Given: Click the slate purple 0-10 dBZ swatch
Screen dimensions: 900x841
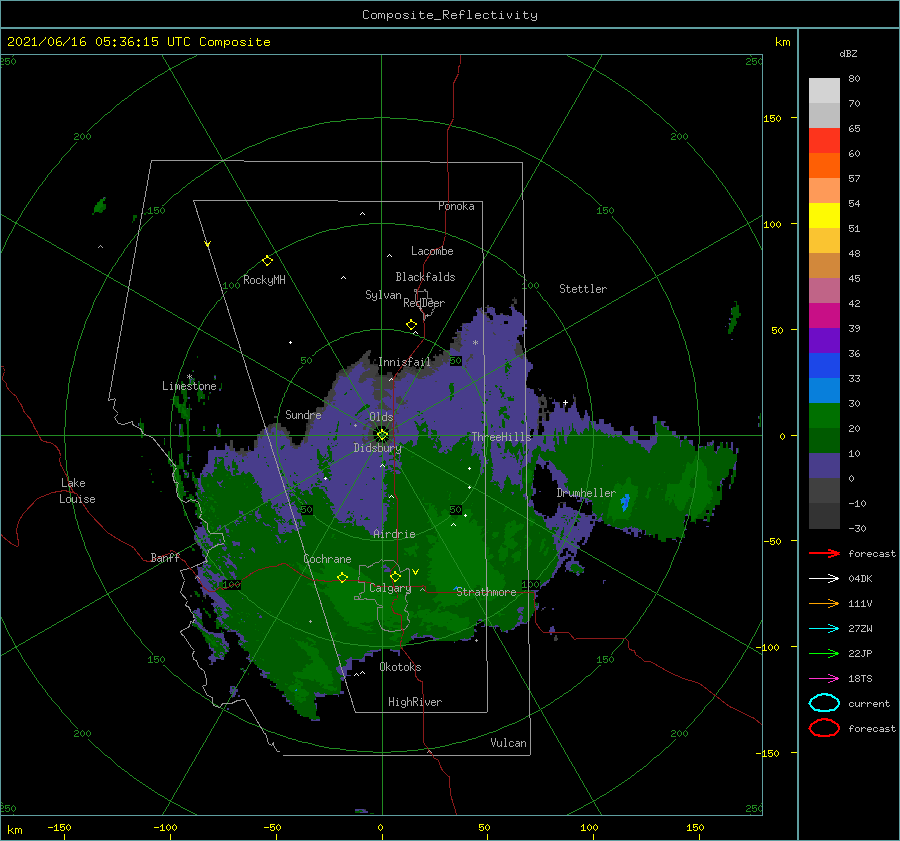Looking at the screenshot, I should coord(824,466).
